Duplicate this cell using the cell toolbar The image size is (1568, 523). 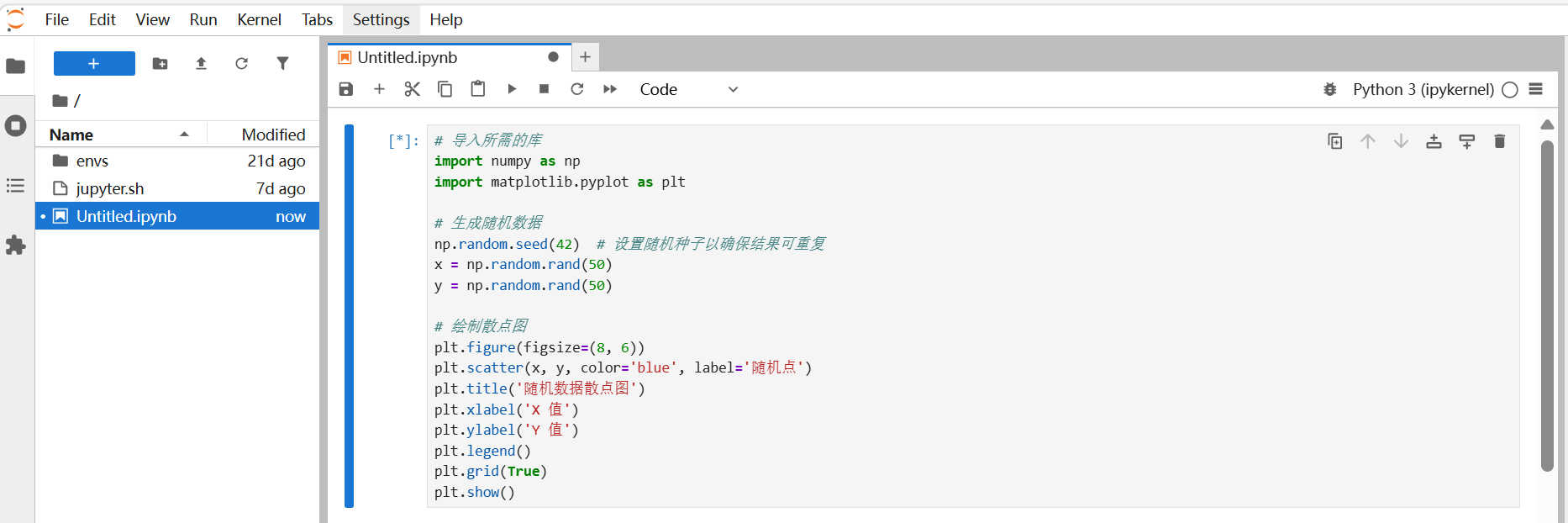[x=1334, y=141]
